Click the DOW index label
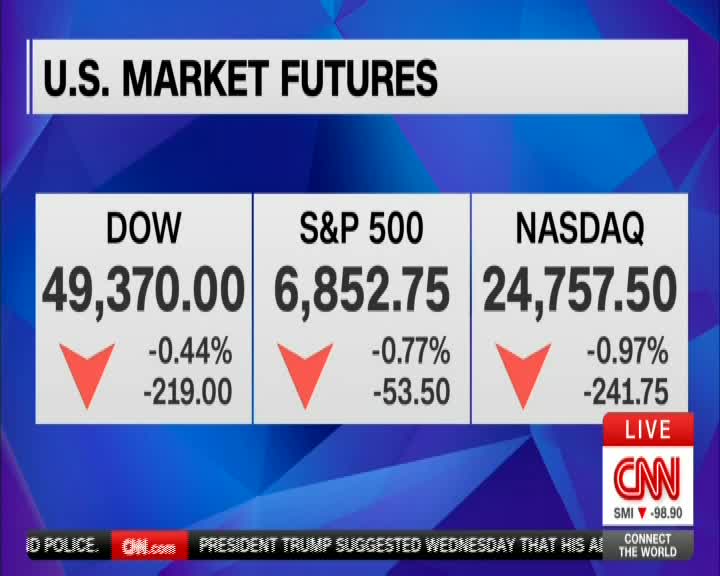The height and width of the screenshot is (576, 720). [x=144, y=229]
